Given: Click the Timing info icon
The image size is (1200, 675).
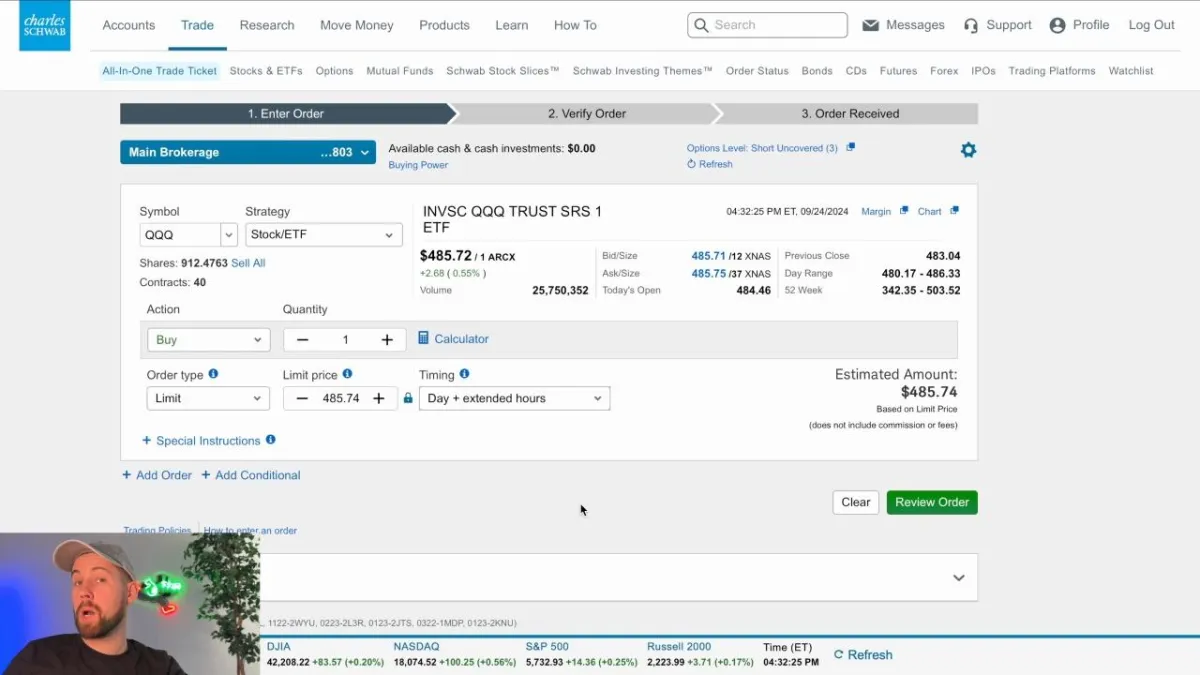Looking at the screenshot, I should point(464,374).
